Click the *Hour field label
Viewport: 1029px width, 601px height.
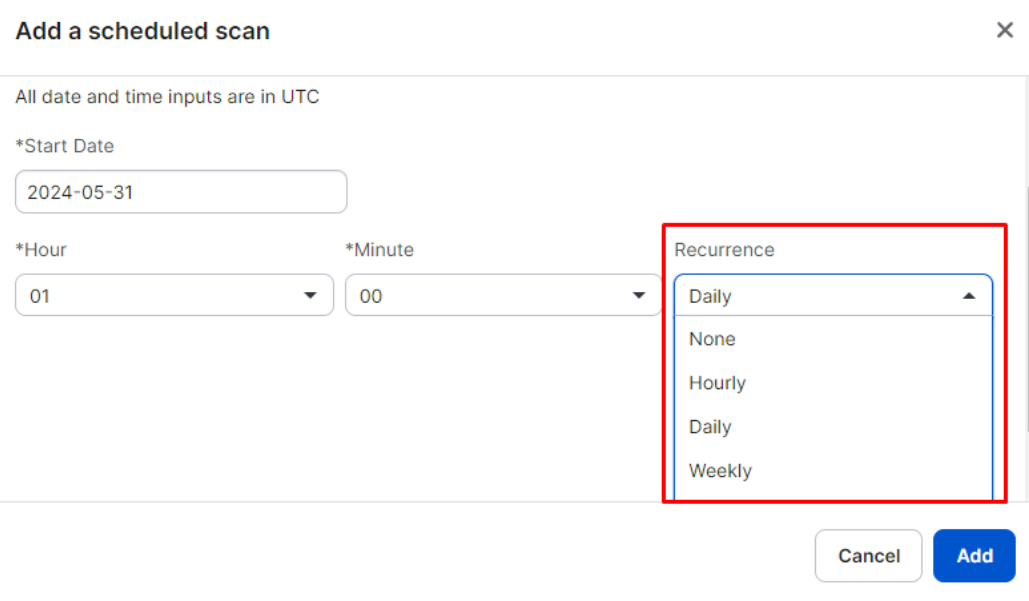pyautogui.click(x=41, y=250)
